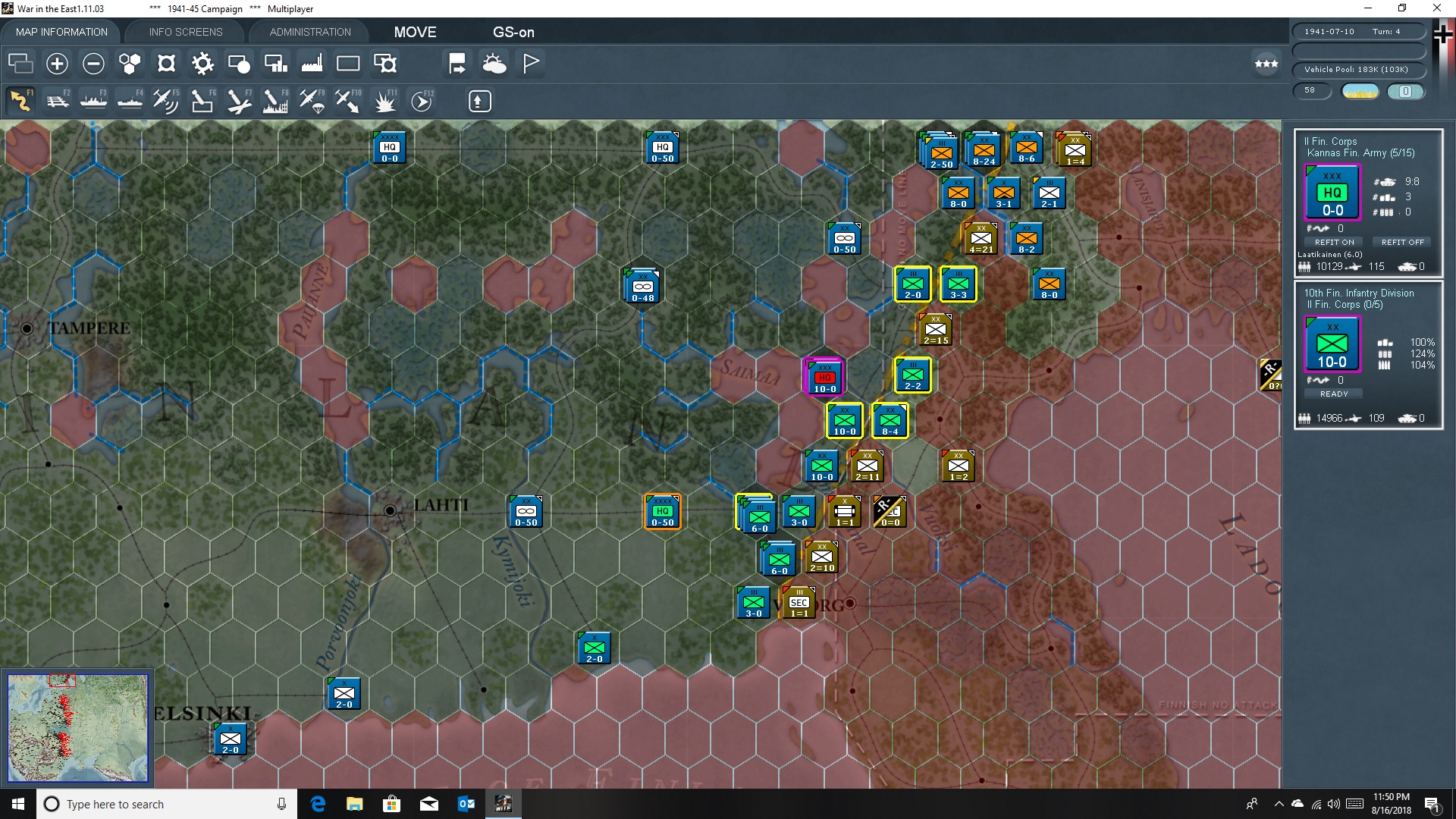The image size is (1456, 819).
Task: Open Outlook from the taskbar
Action: (x=466, y=804)
